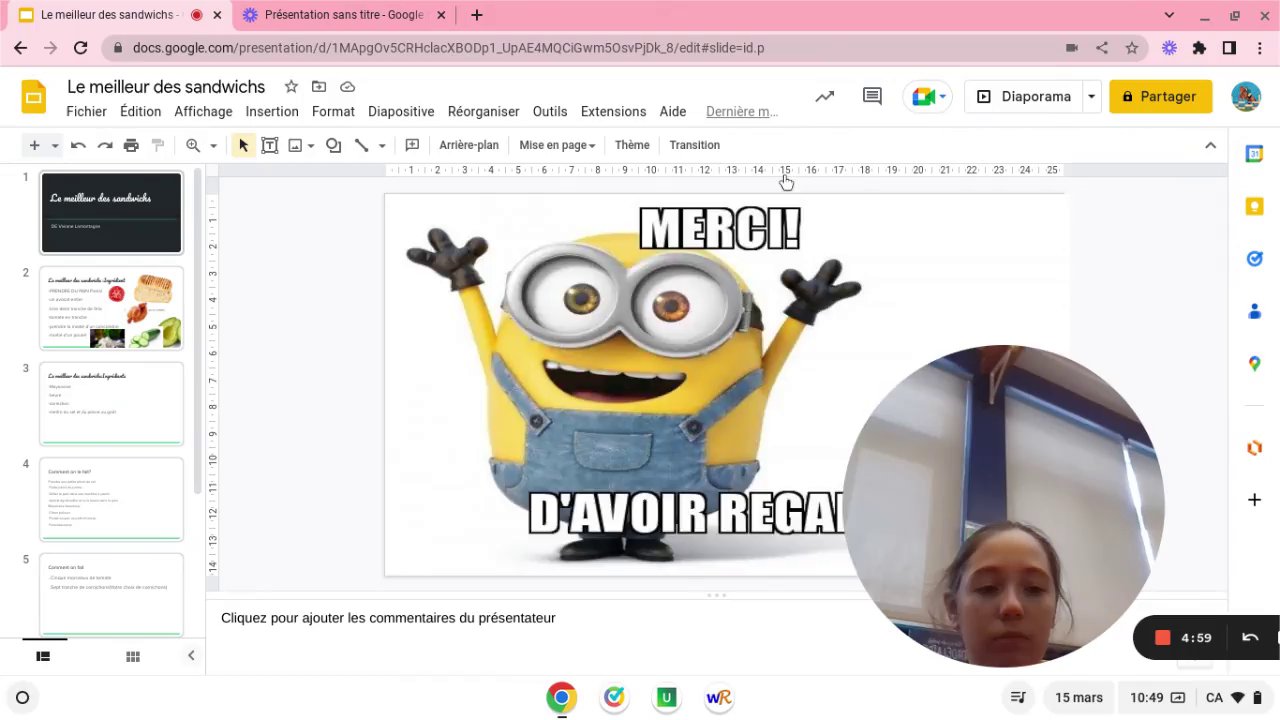Switch to grid view
The width and height of the screenshot is (1280, 720).
(132, 656)
